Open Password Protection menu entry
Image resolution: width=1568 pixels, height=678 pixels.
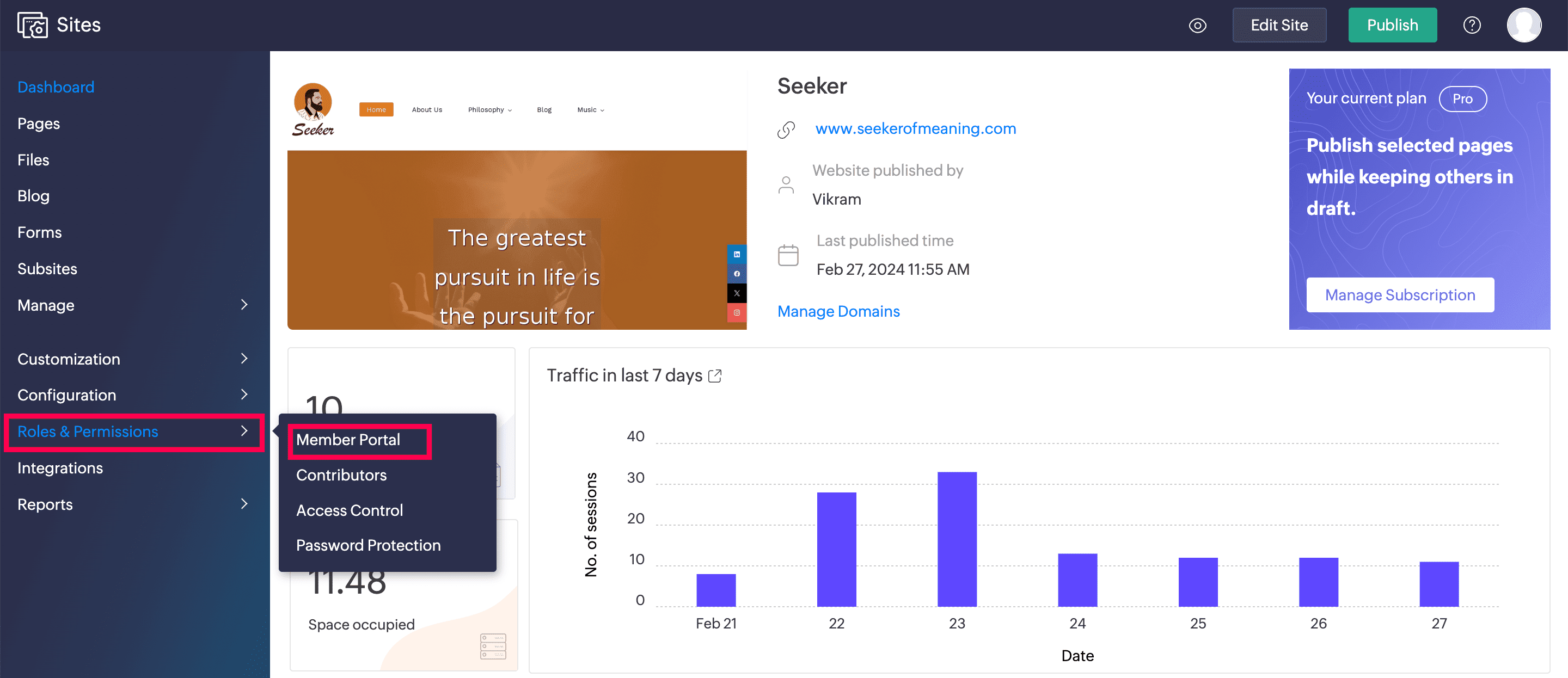click(x=368, y=545)
